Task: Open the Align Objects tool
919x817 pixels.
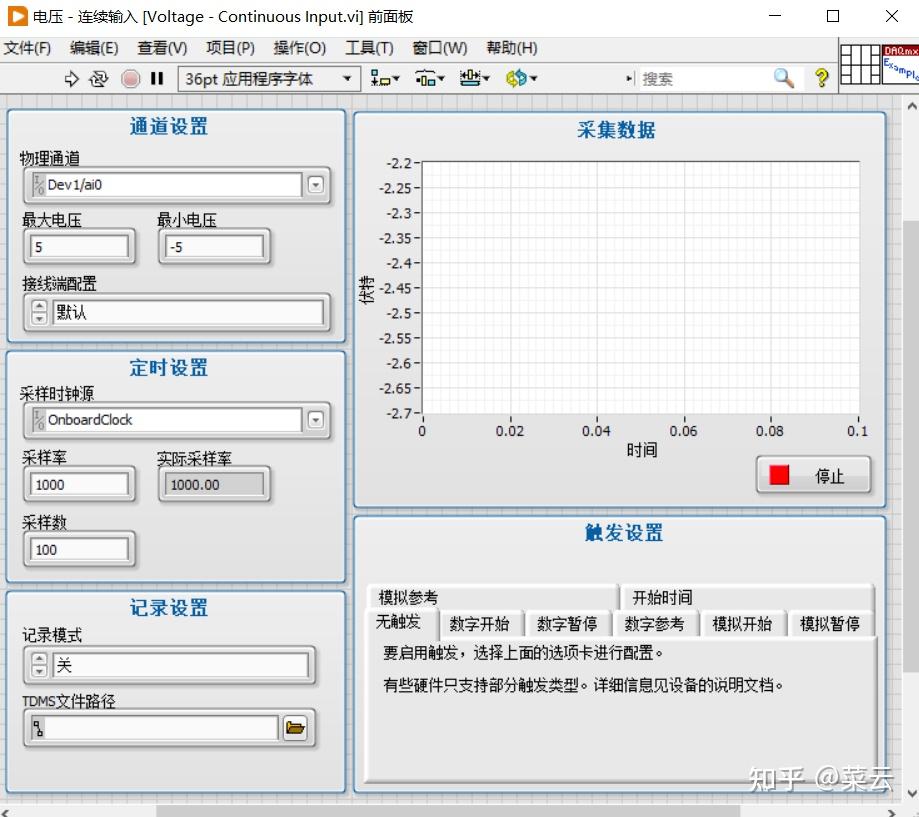Action: pyautogui.click(x=384, y=78)
